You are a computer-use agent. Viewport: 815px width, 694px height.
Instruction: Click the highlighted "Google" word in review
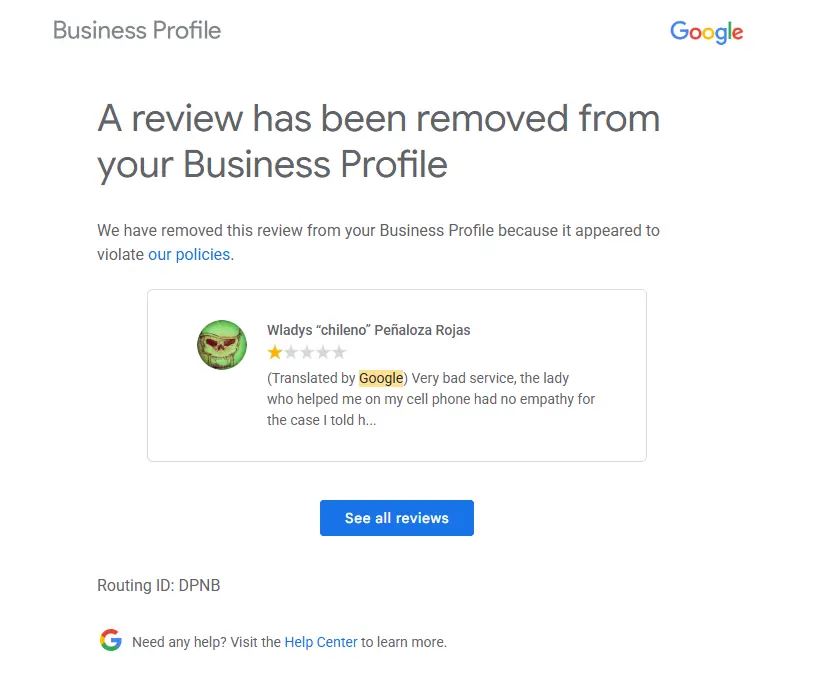(381, 378)
